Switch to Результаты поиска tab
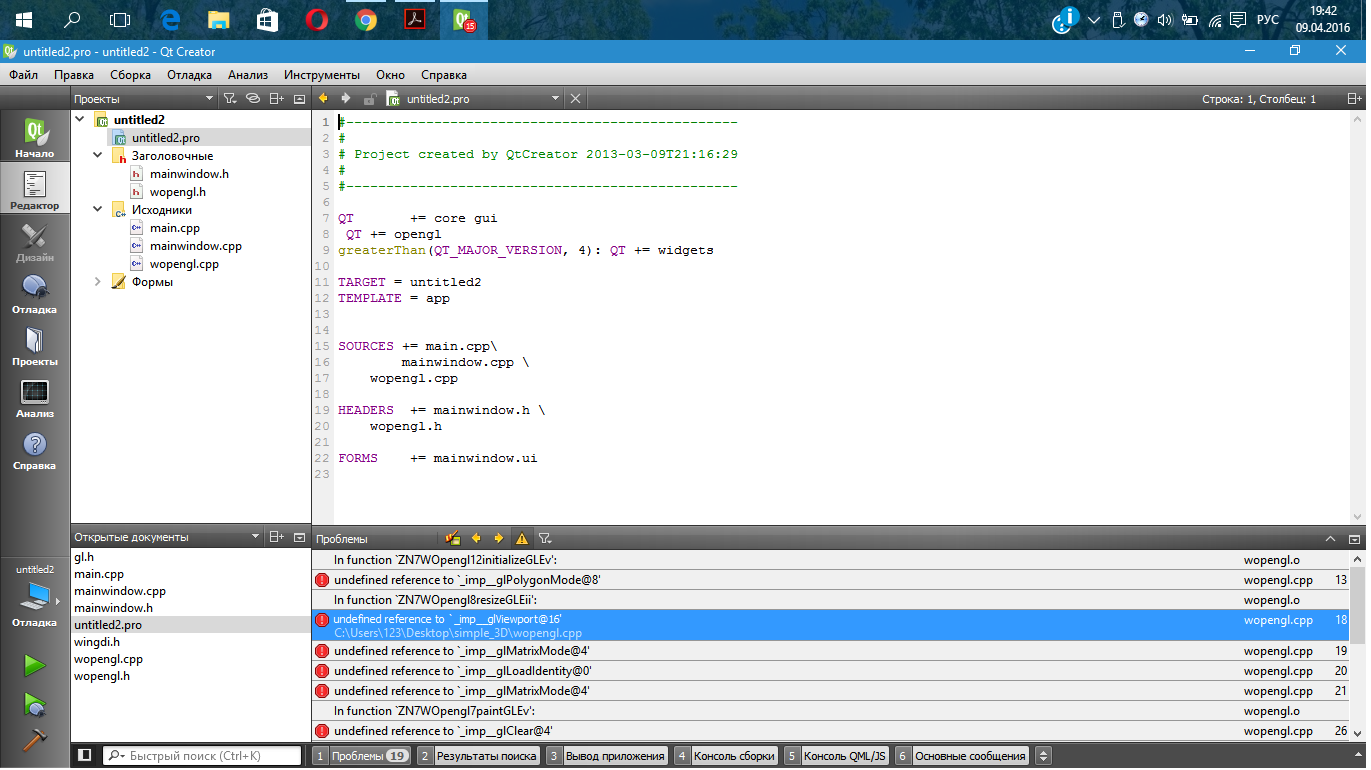Screen dimensions: 1371x770 point(478,756)
